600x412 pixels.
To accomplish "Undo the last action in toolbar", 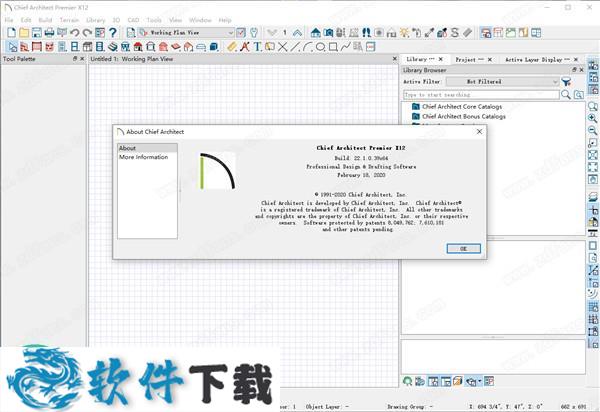I will click(75, 33).
